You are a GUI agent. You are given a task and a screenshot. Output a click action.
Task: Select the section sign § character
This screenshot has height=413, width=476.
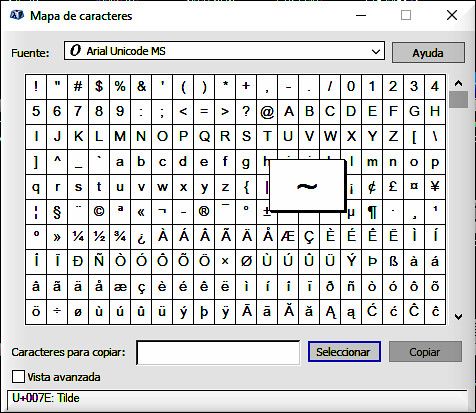(x=57, y=212)
